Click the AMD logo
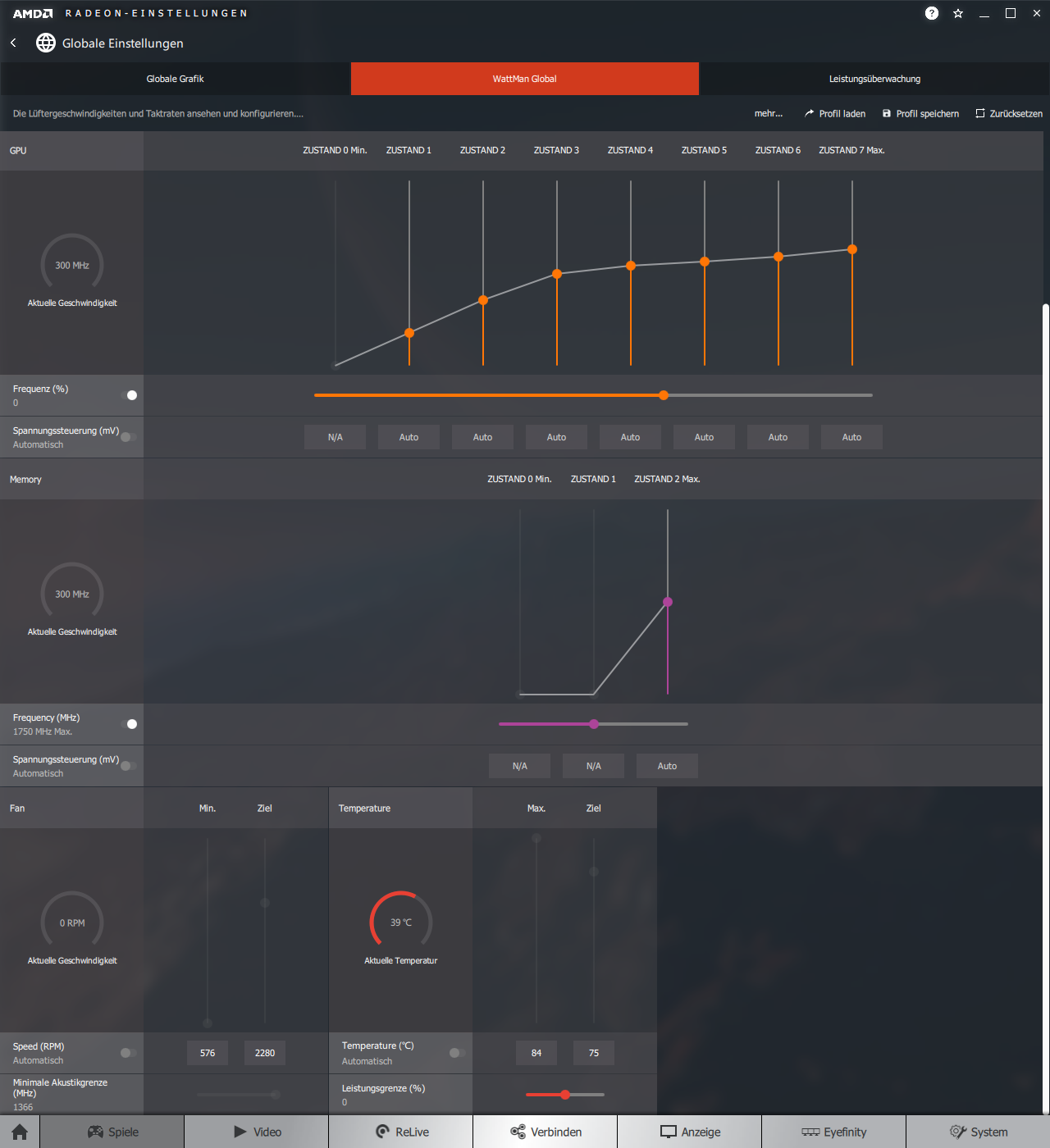Image resolution: width=1050 pixels, height=1148 pixels. (x=33, y=13)
